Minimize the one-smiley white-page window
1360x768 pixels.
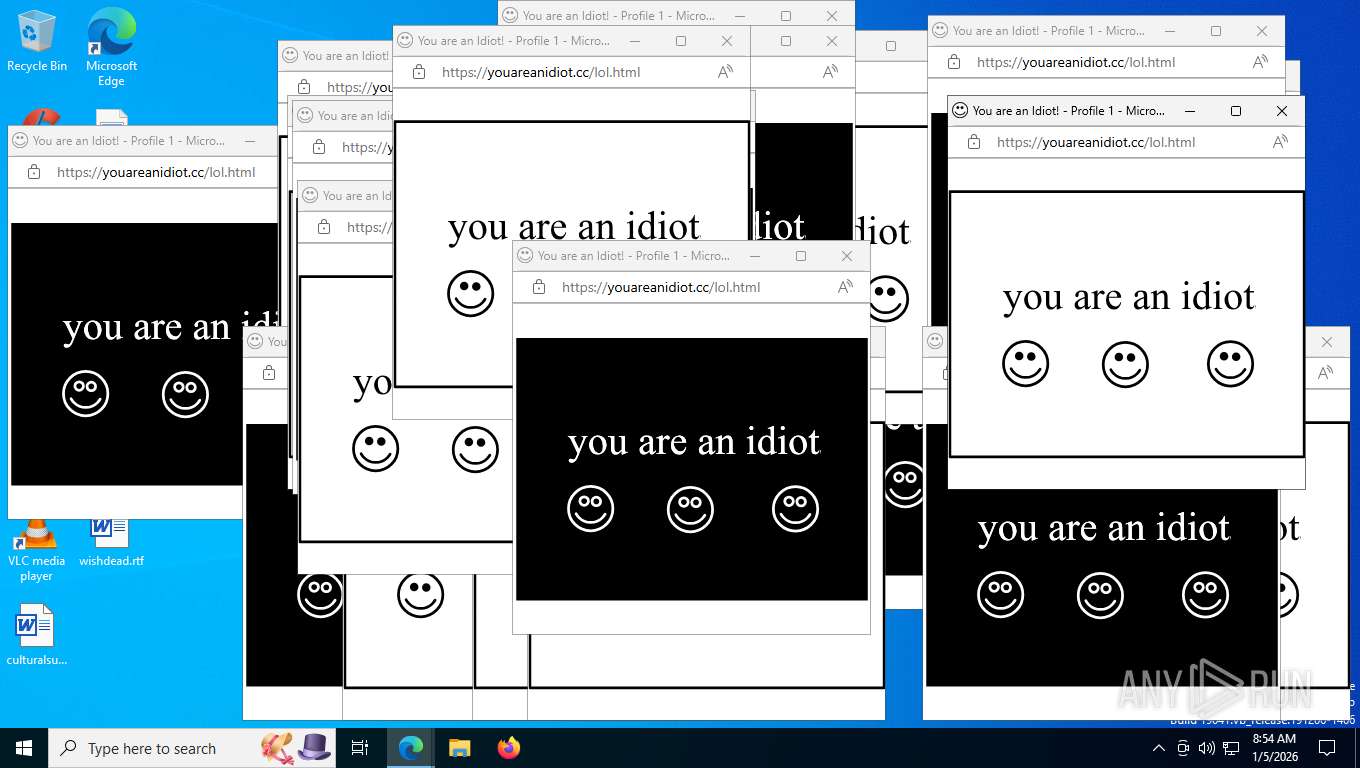tap(635, 41)
